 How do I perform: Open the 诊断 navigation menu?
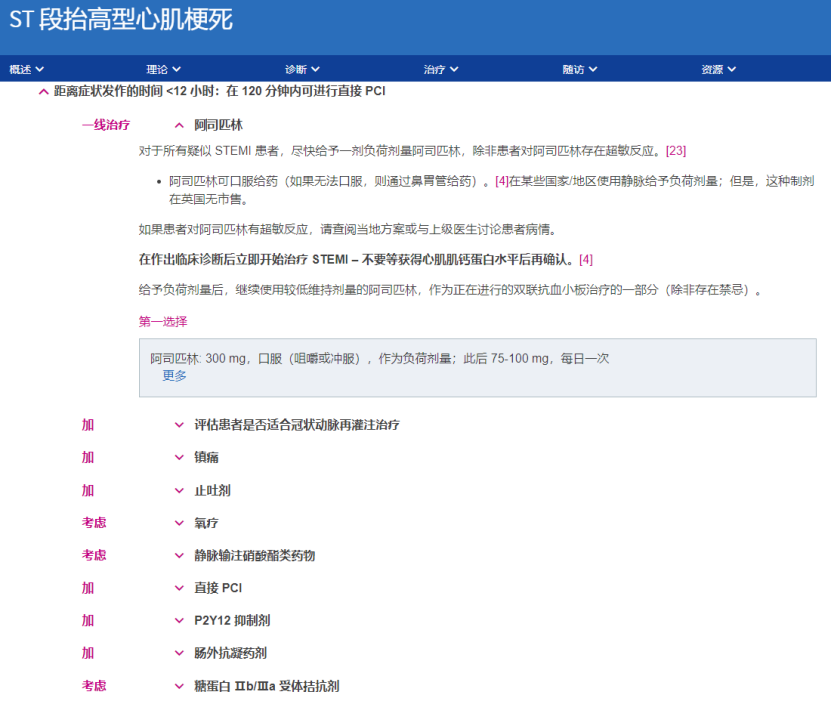click(302, 69)
